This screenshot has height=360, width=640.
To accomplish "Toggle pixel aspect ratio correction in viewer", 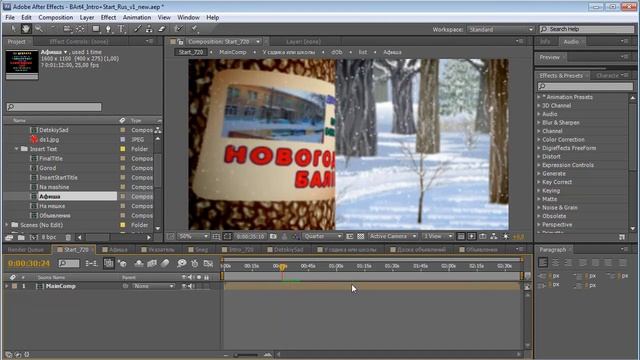I will (461, 236).
